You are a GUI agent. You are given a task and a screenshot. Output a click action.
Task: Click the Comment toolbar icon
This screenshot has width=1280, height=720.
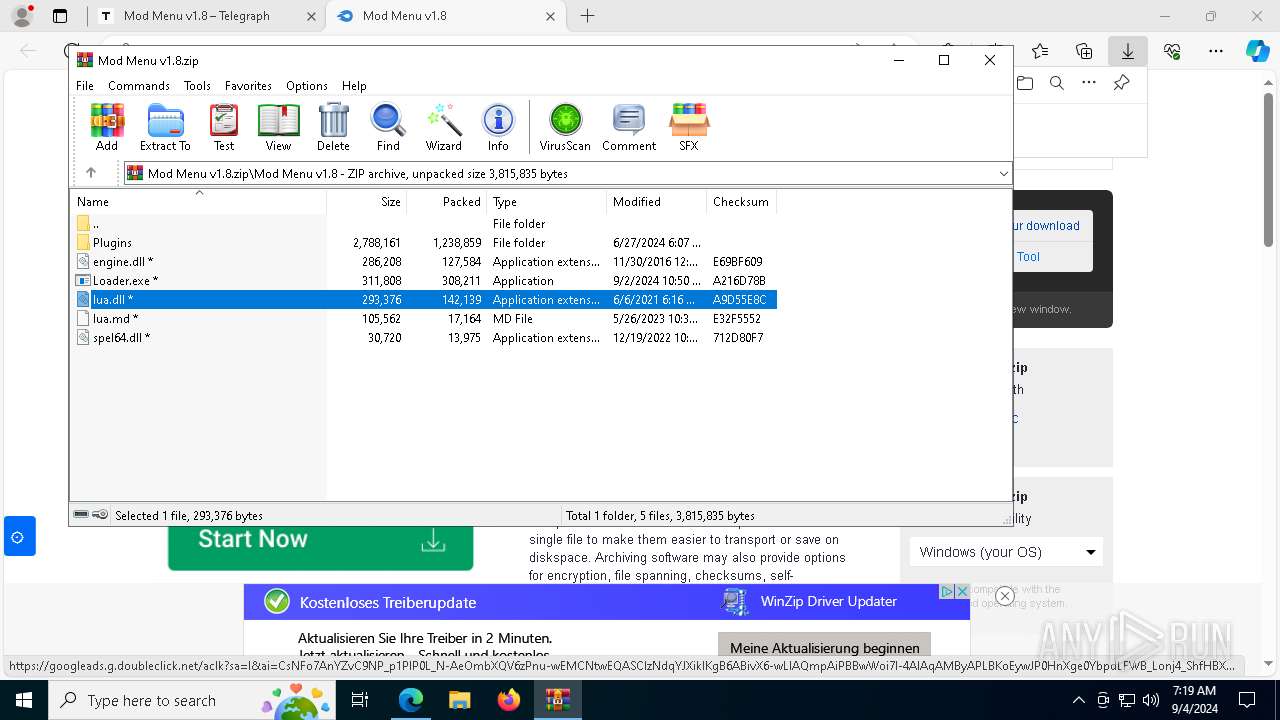tap(629, 127)
